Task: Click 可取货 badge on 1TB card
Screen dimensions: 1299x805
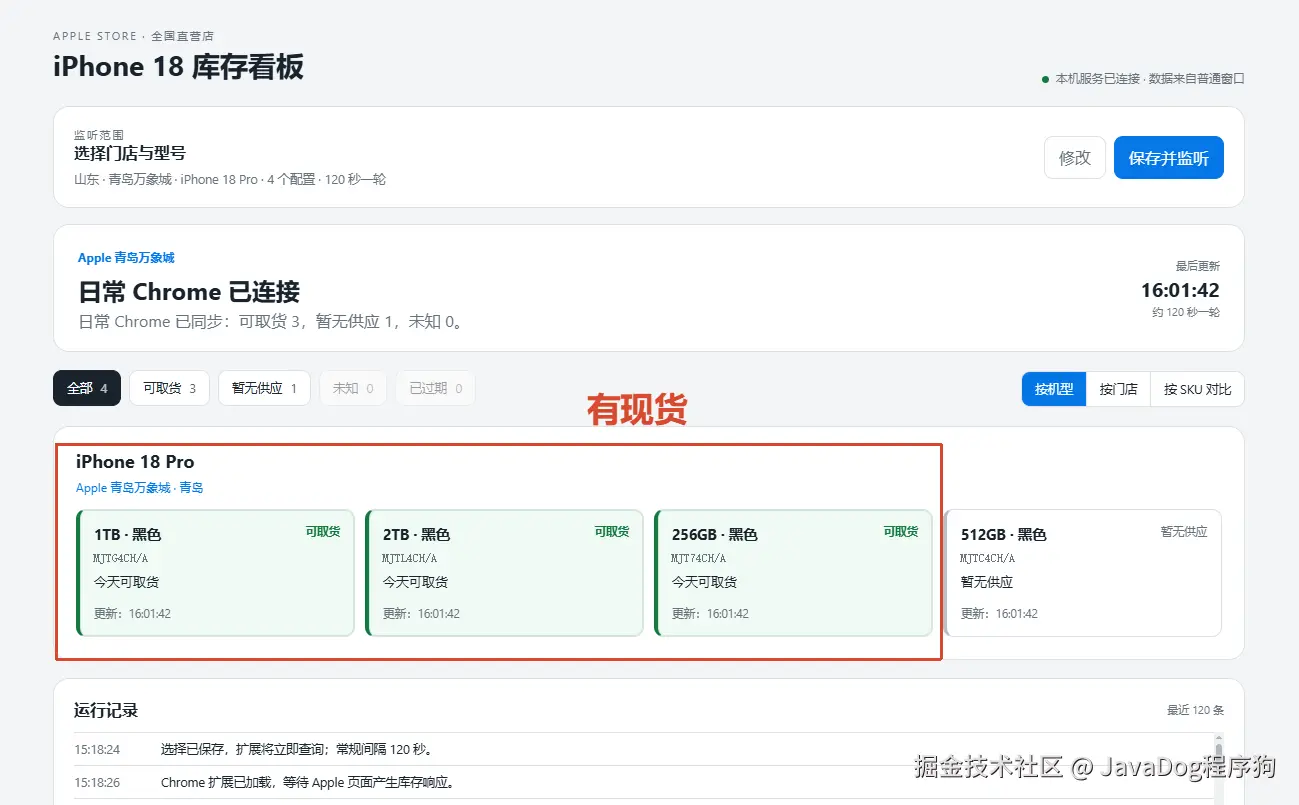Action: point(323,532)
